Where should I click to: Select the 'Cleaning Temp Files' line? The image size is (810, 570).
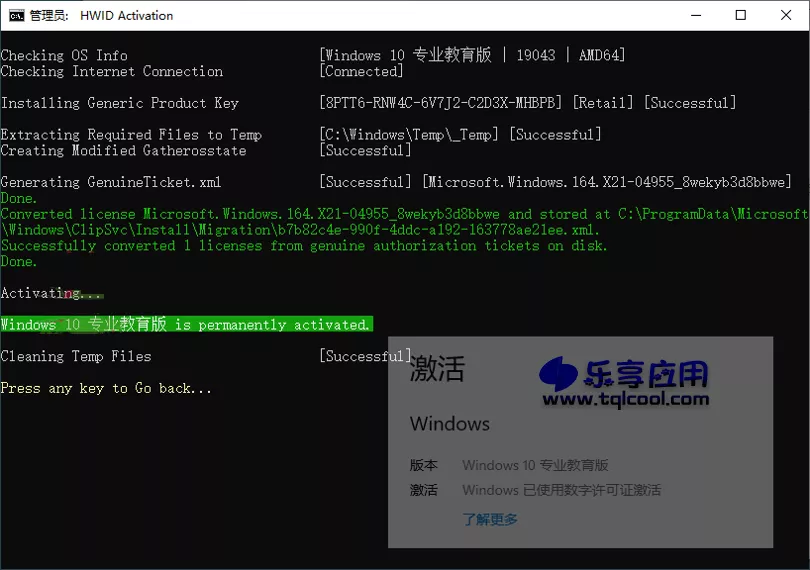[76, 356]
